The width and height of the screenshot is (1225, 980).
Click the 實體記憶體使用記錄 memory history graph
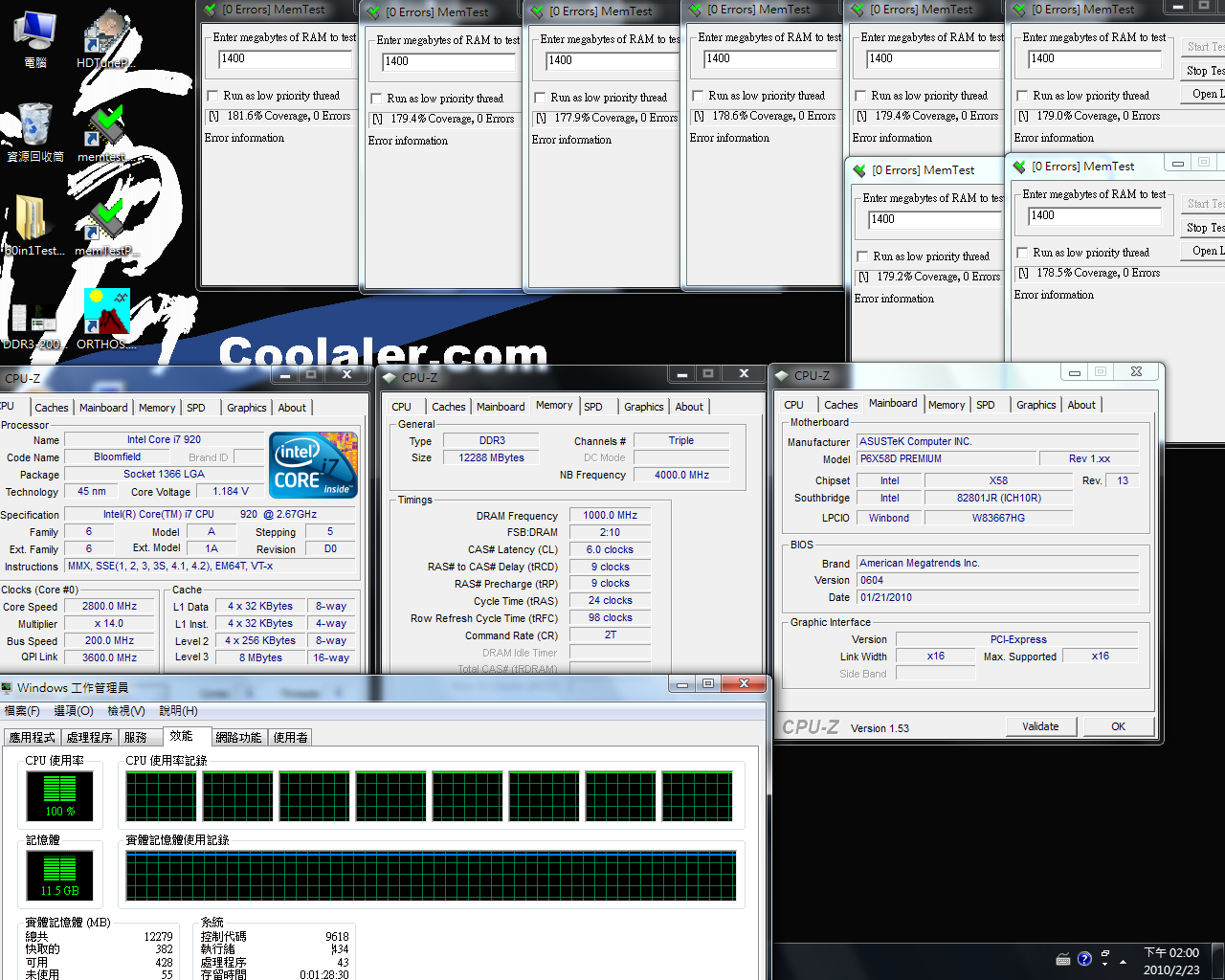click(x=431, y=876)
